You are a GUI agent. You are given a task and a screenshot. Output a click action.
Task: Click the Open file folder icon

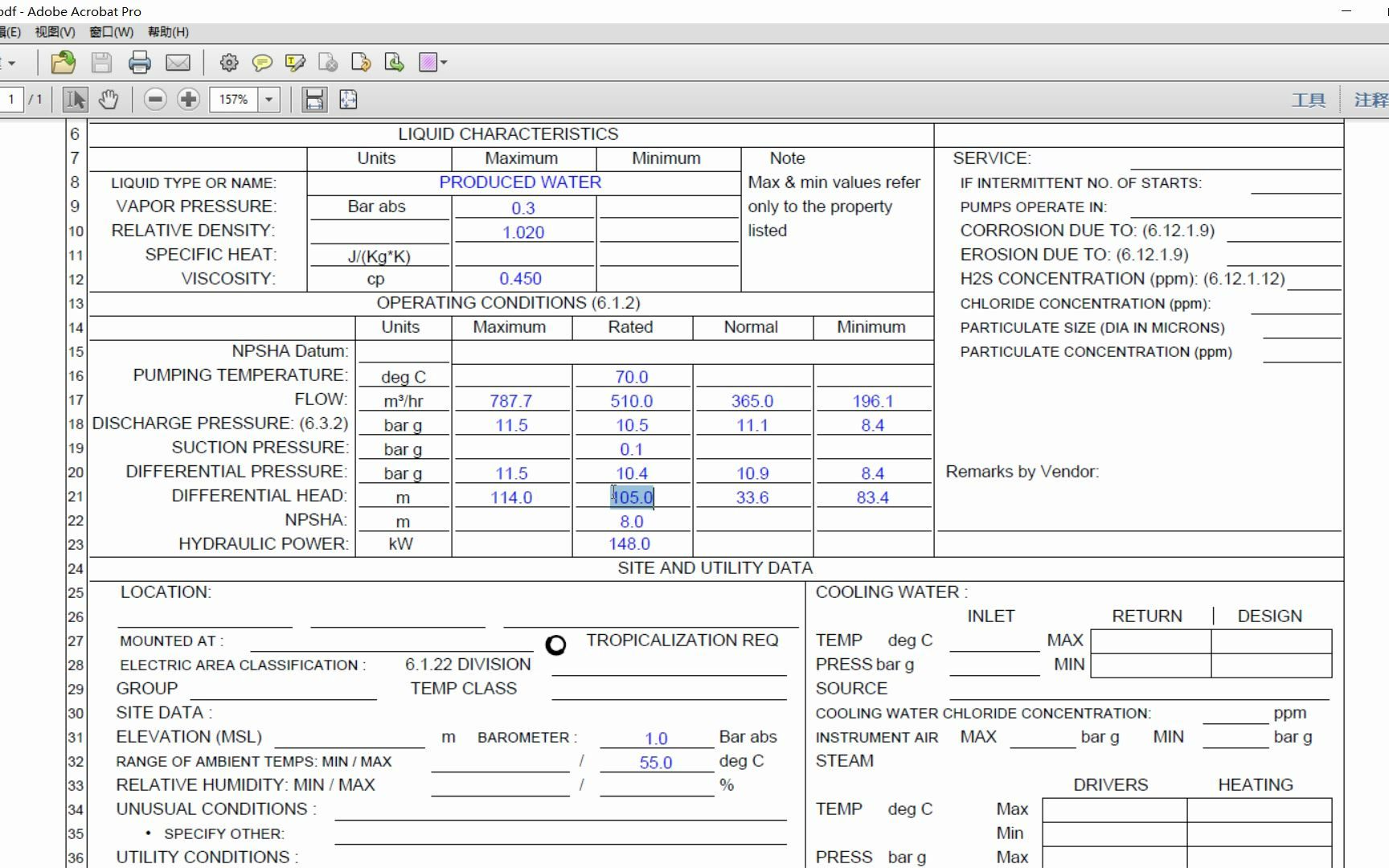click(63, 63)
